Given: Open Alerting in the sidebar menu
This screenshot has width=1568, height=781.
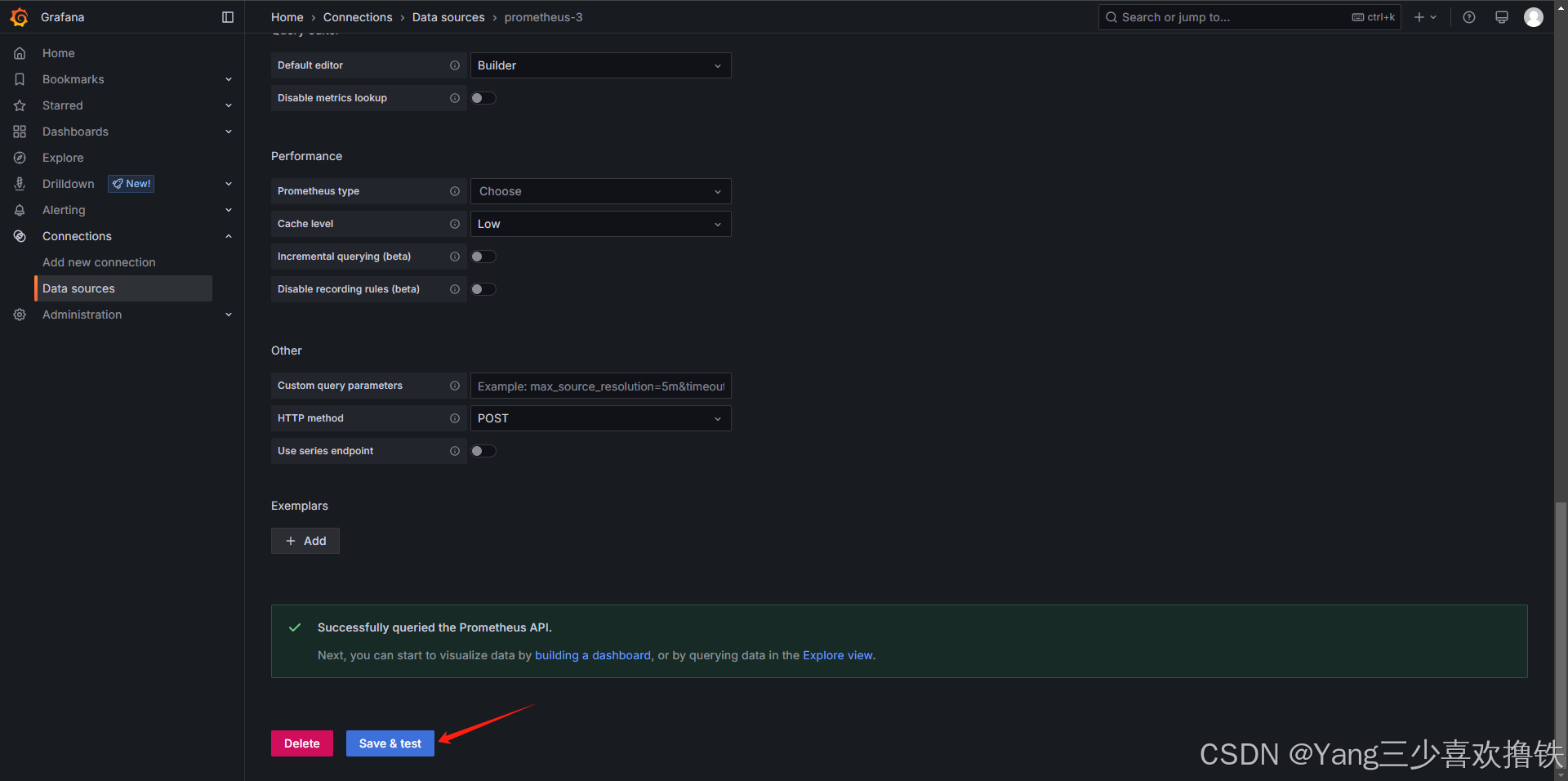Looking at the screenshot, I should tap(64, 210).
